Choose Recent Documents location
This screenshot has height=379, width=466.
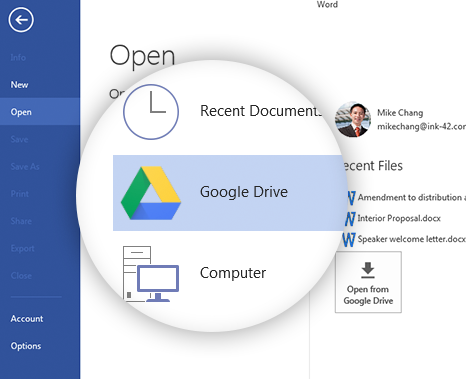(x=260, y=111)
